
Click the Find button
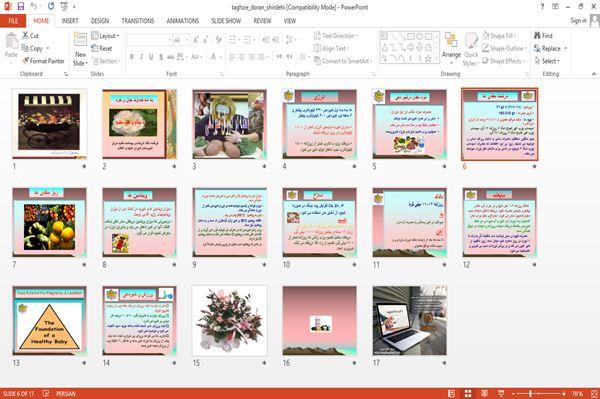pos(543,36)
